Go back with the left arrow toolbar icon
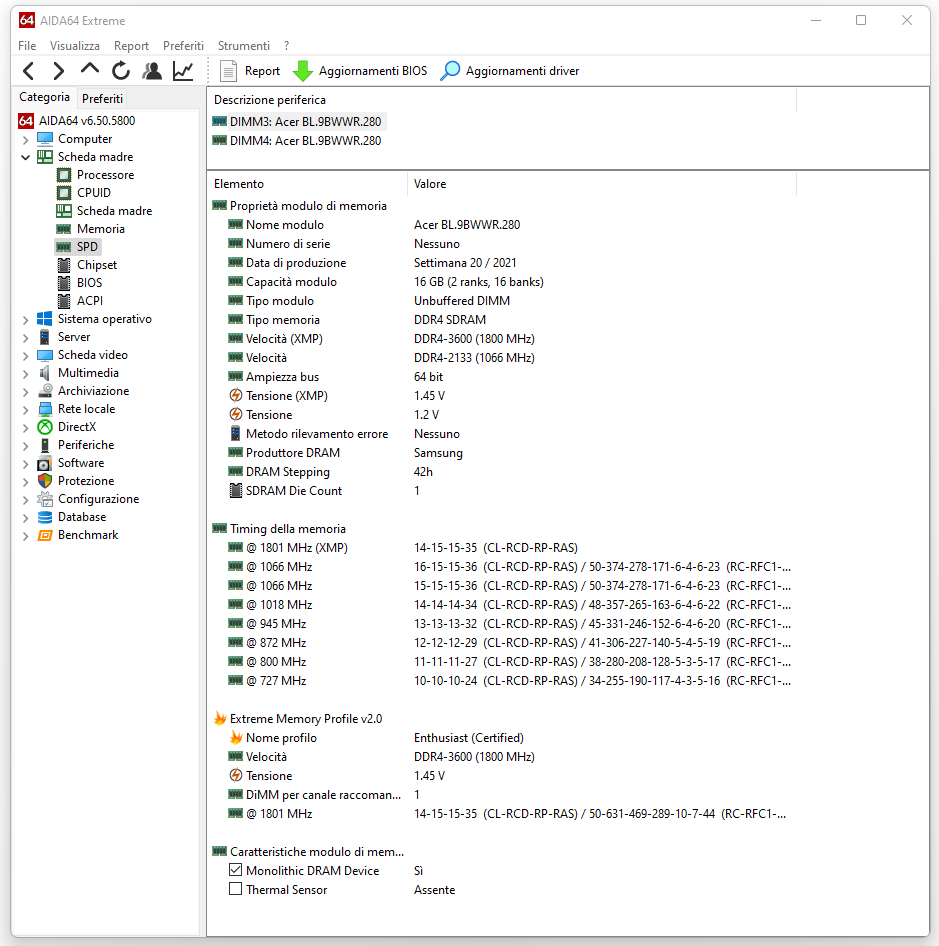The height and width of the screenshot is (946, 939). [x=28, y=71]
